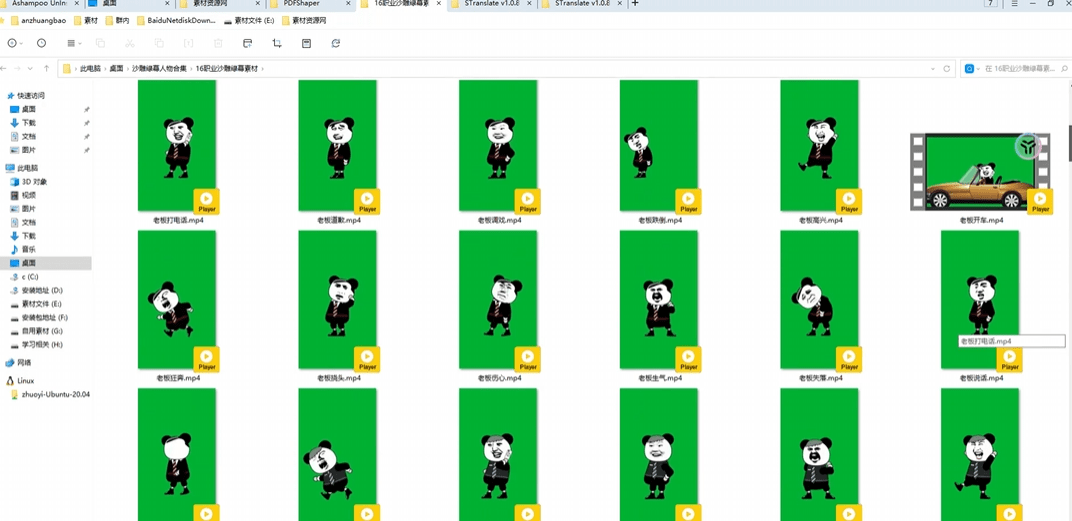
Task: Switch to the PDFShaper tab
Action: [301, 4]
